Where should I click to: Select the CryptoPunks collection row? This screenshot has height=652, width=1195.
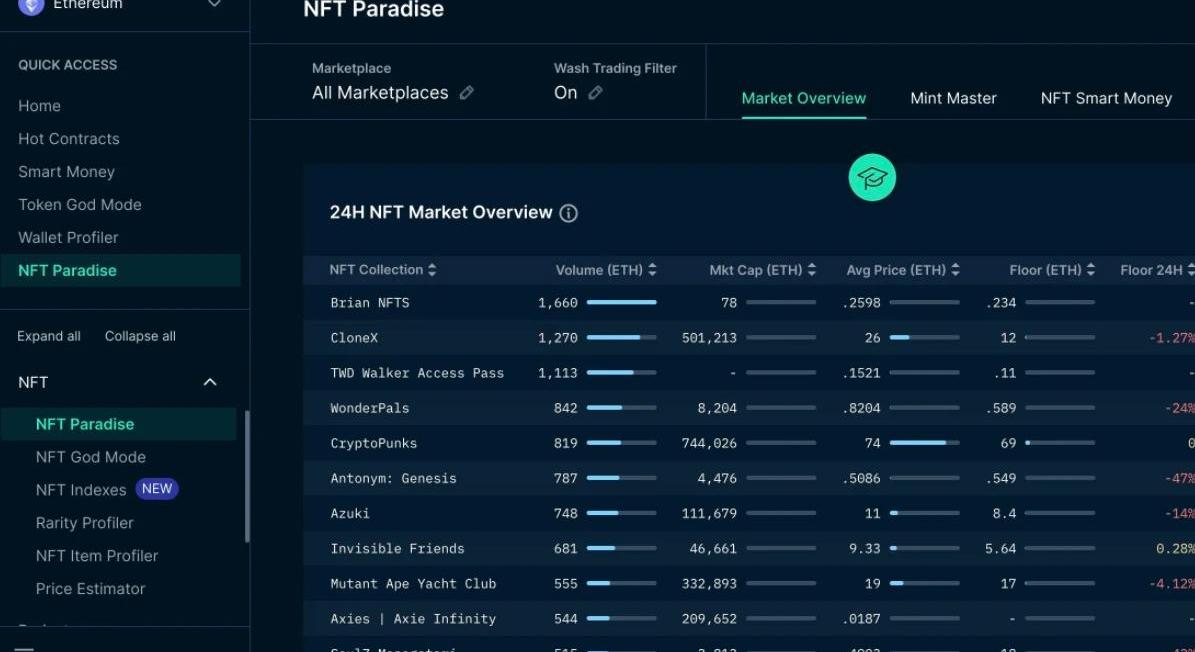tap(748, 443)
